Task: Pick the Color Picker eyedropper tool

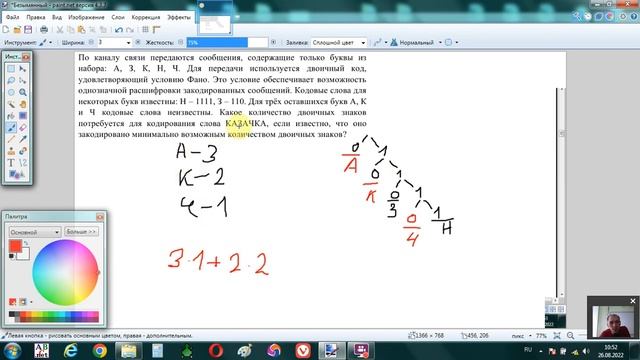Action: click(x=23, y=140)
